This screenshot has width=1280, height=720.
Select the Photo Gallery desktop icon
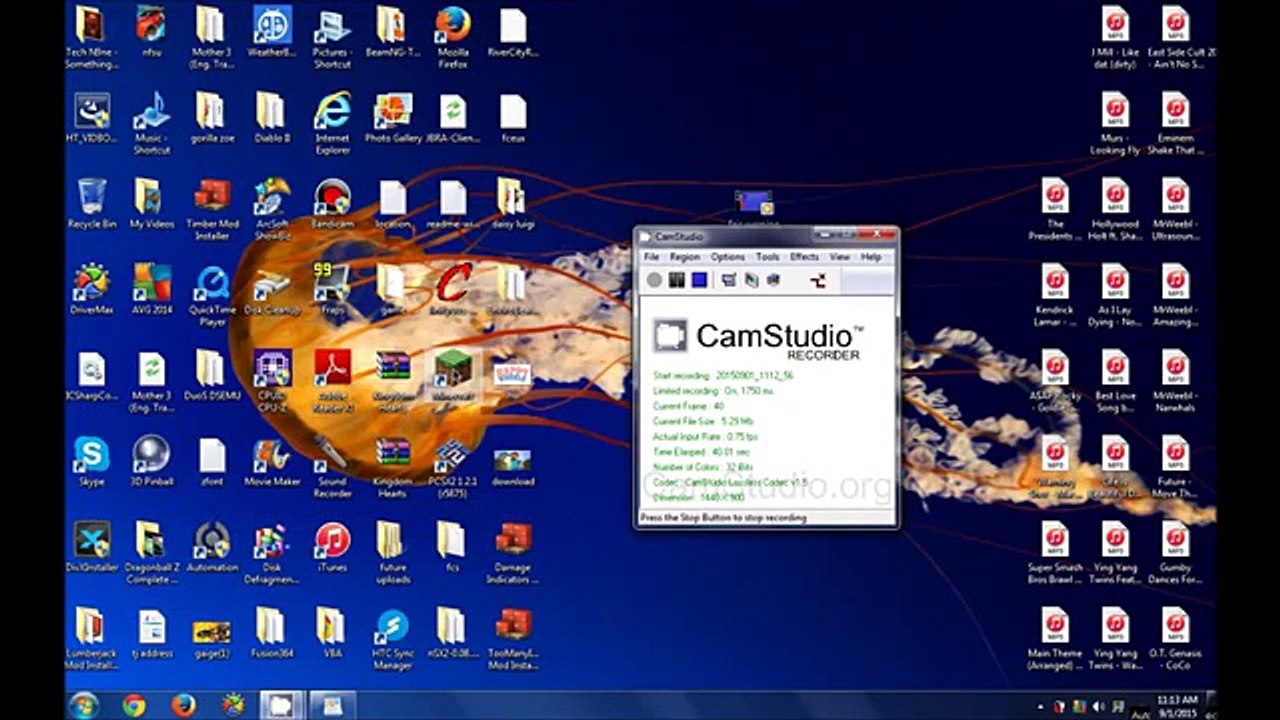(392, 118)
